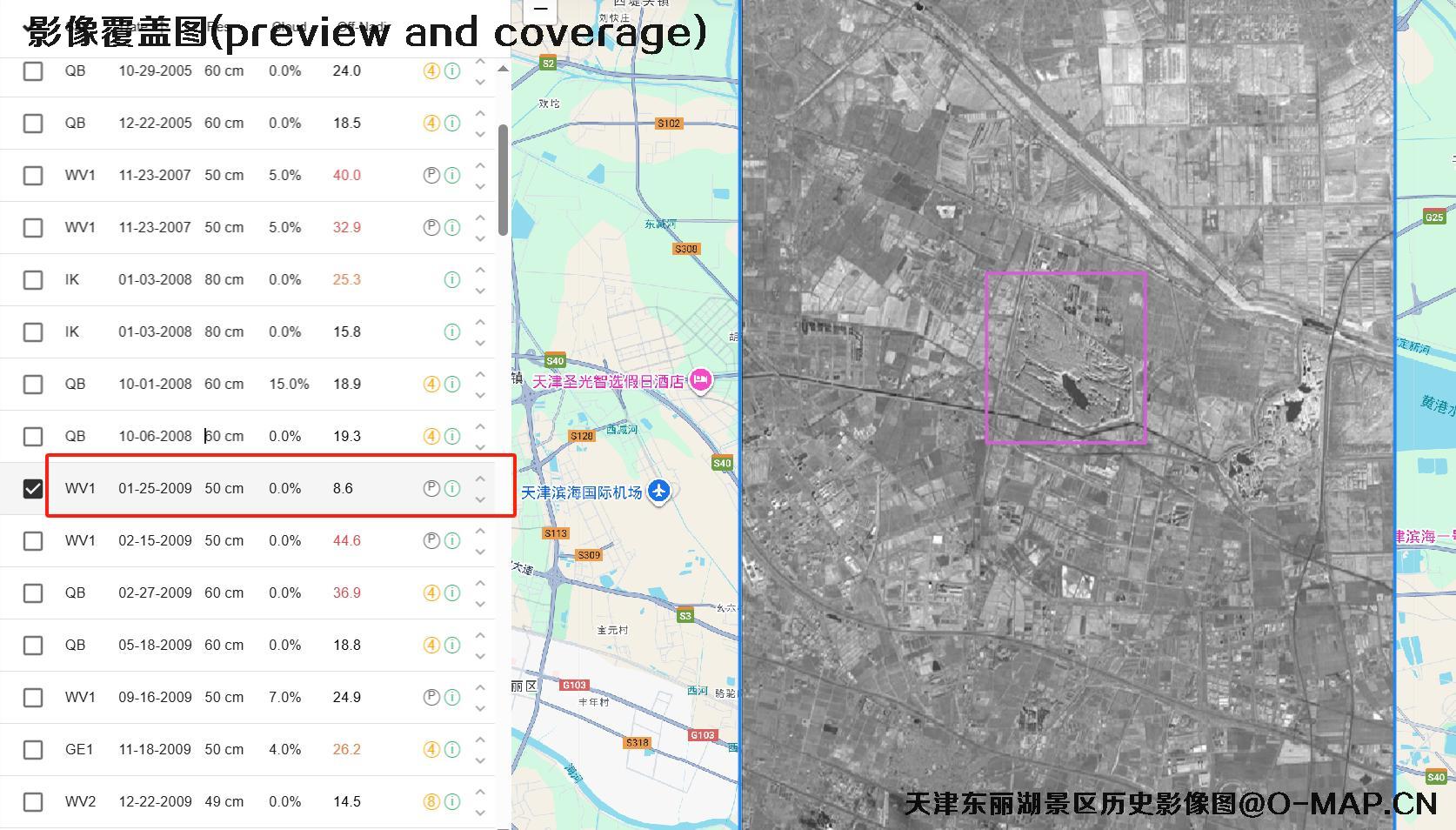Check the QB 12-22-2005 image checkbox
The height and width of the screenshot is (830, 1456).
pos(33,124)
